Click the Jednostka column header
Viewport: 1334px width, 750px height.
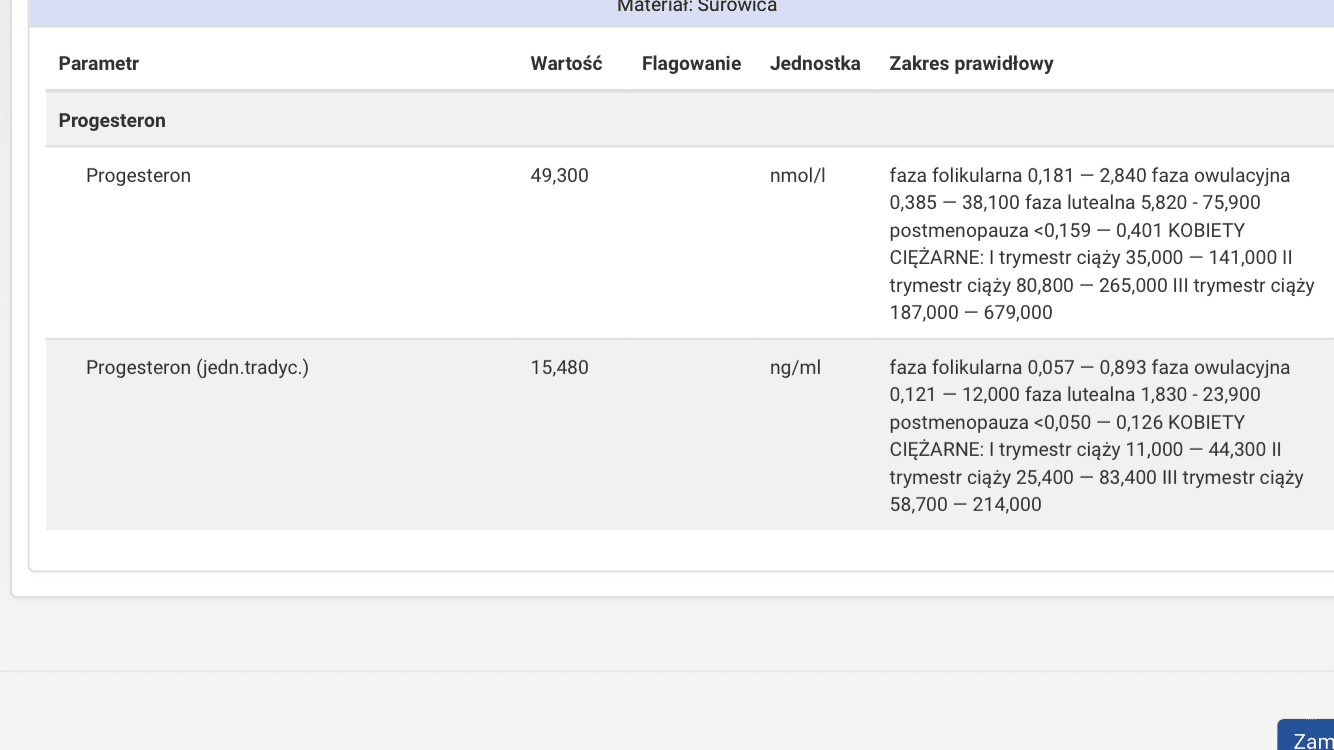[815, 64]
